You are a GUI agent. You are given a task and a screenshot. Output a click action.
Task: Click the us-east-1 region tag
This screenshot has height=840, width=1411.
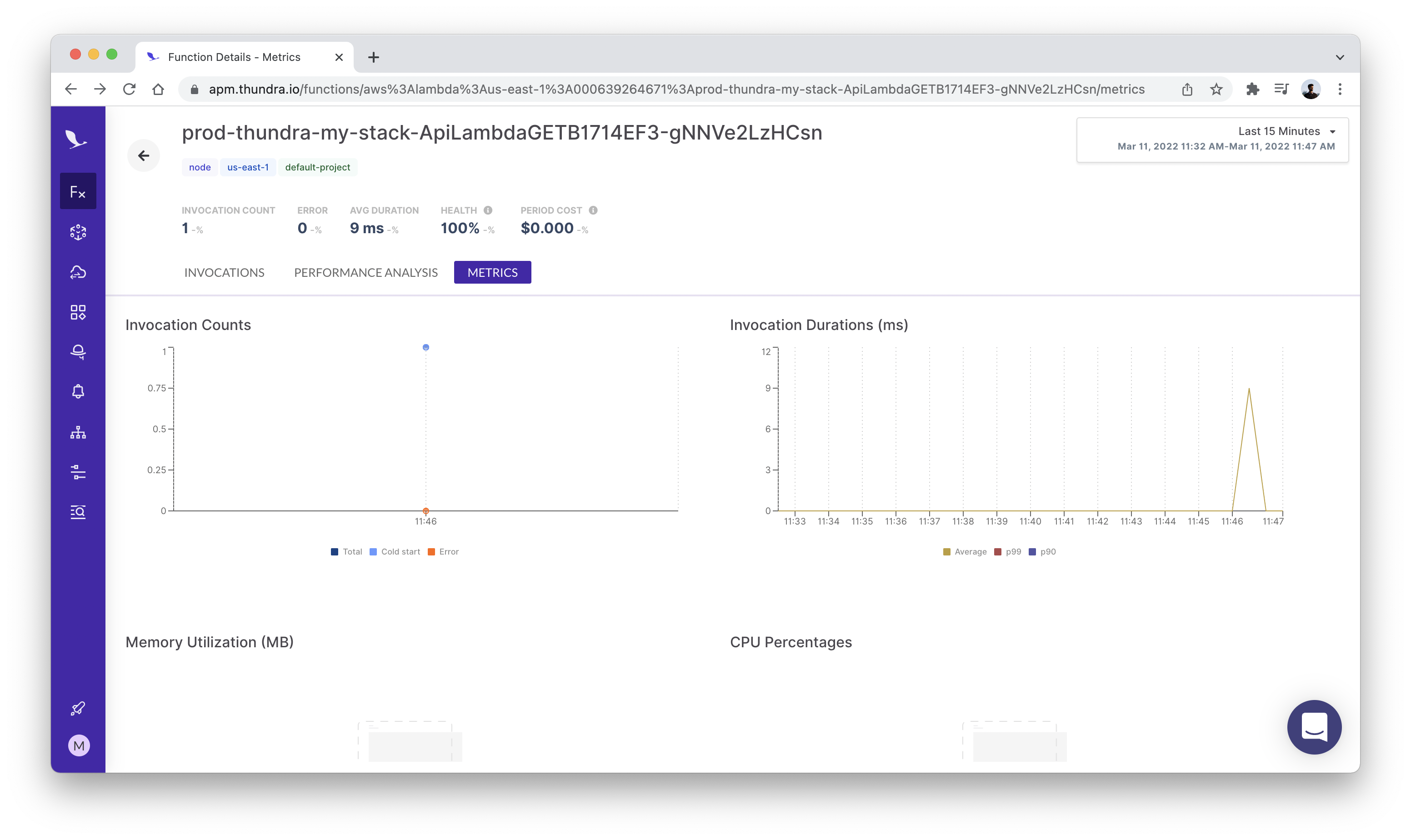point(248,167)
